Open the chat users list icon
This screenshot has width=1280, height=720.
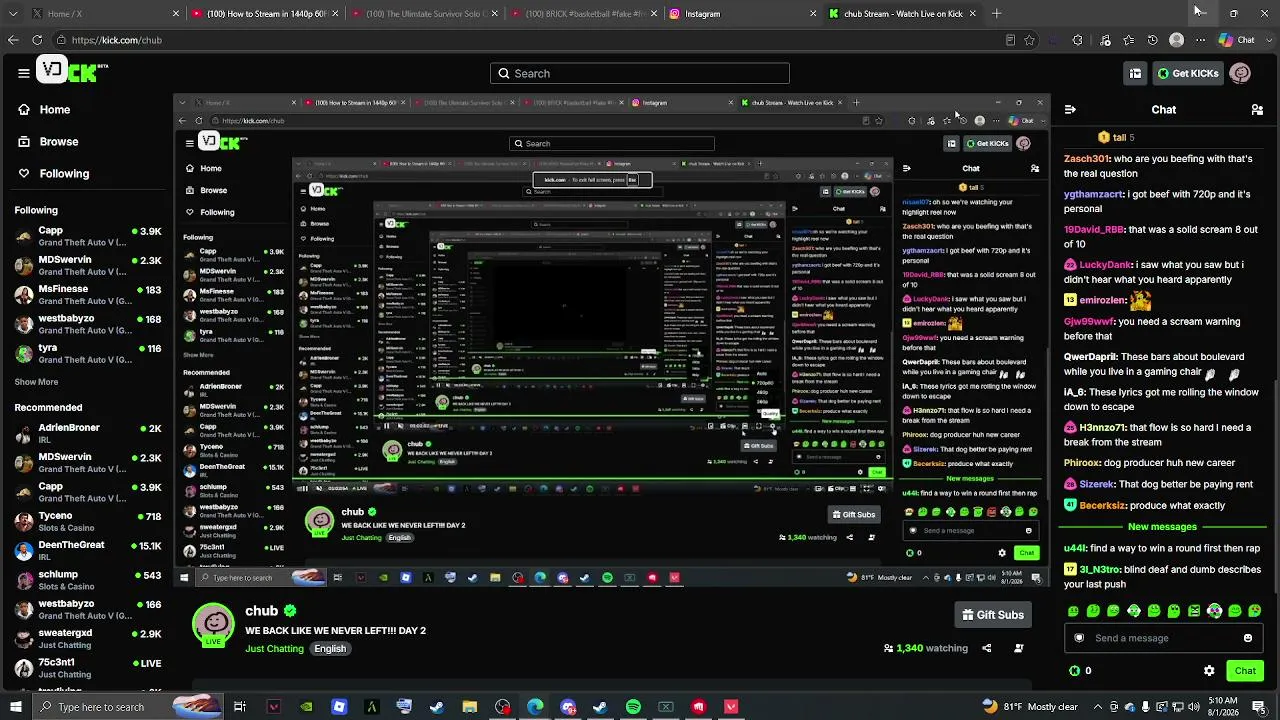pyautogui.click(x=1257, y=110)
